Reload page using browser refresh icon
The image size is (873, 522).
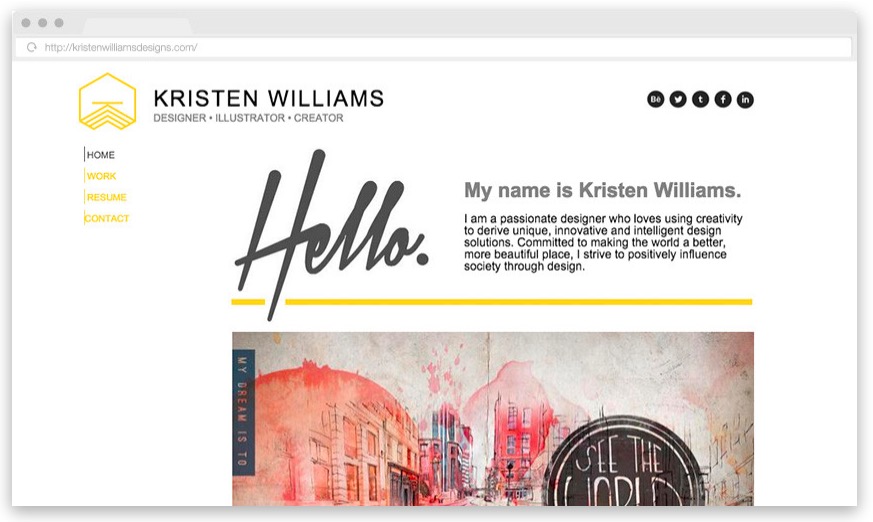point(32,47)
